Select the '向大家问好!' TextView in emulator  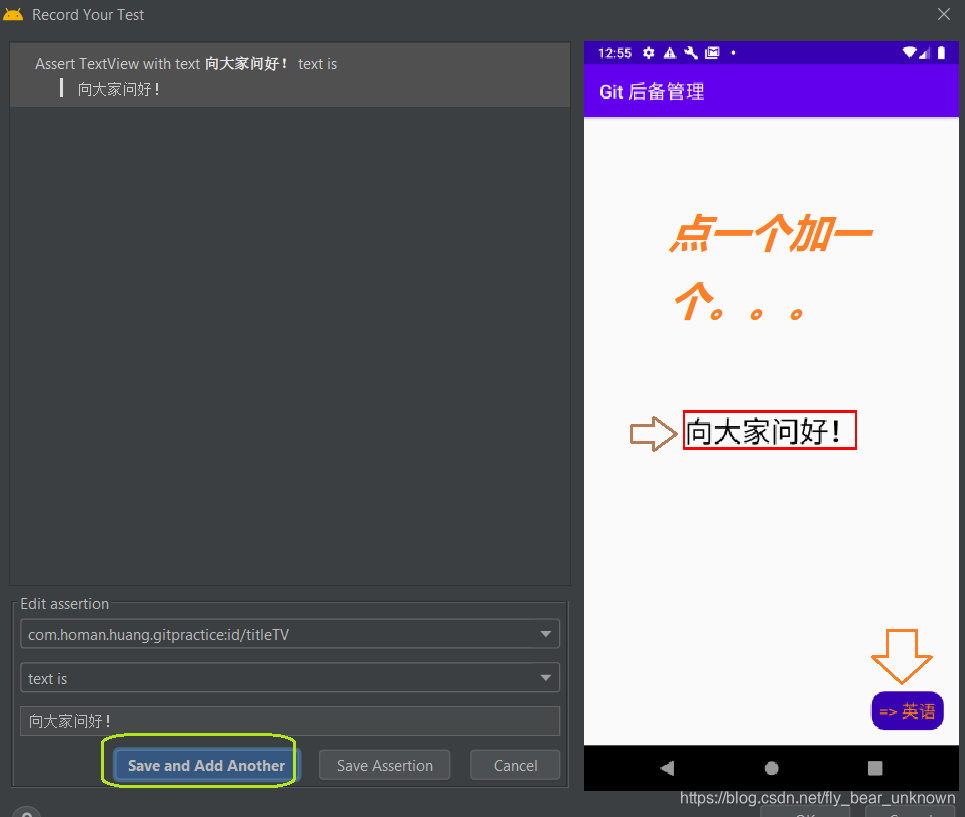point(769,431)
